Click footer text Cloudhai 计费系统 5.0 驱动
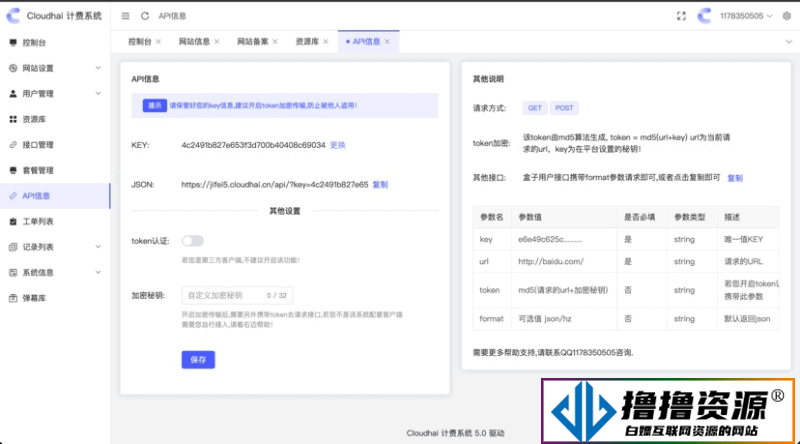The height and width of the screenshot is (444, 800). pyautogui.click(x=455, y=433)
